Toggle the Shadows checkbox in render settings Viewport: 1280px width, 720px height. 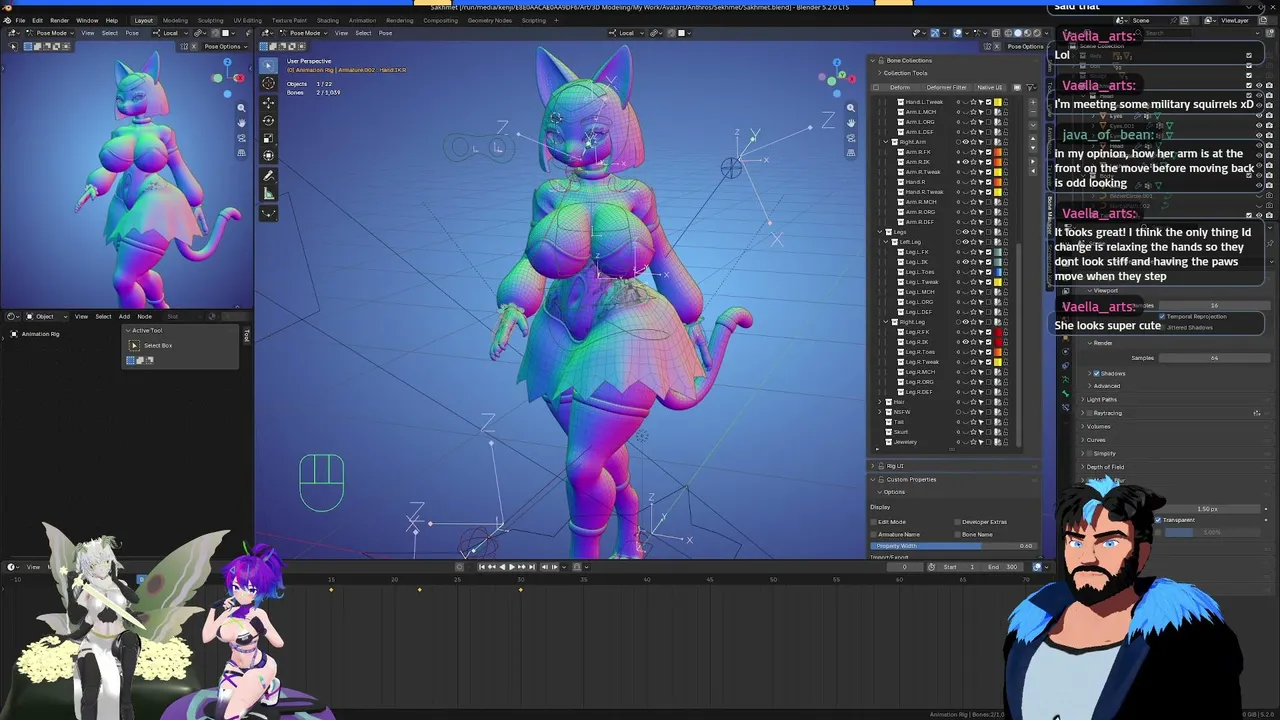point(1096,374)
